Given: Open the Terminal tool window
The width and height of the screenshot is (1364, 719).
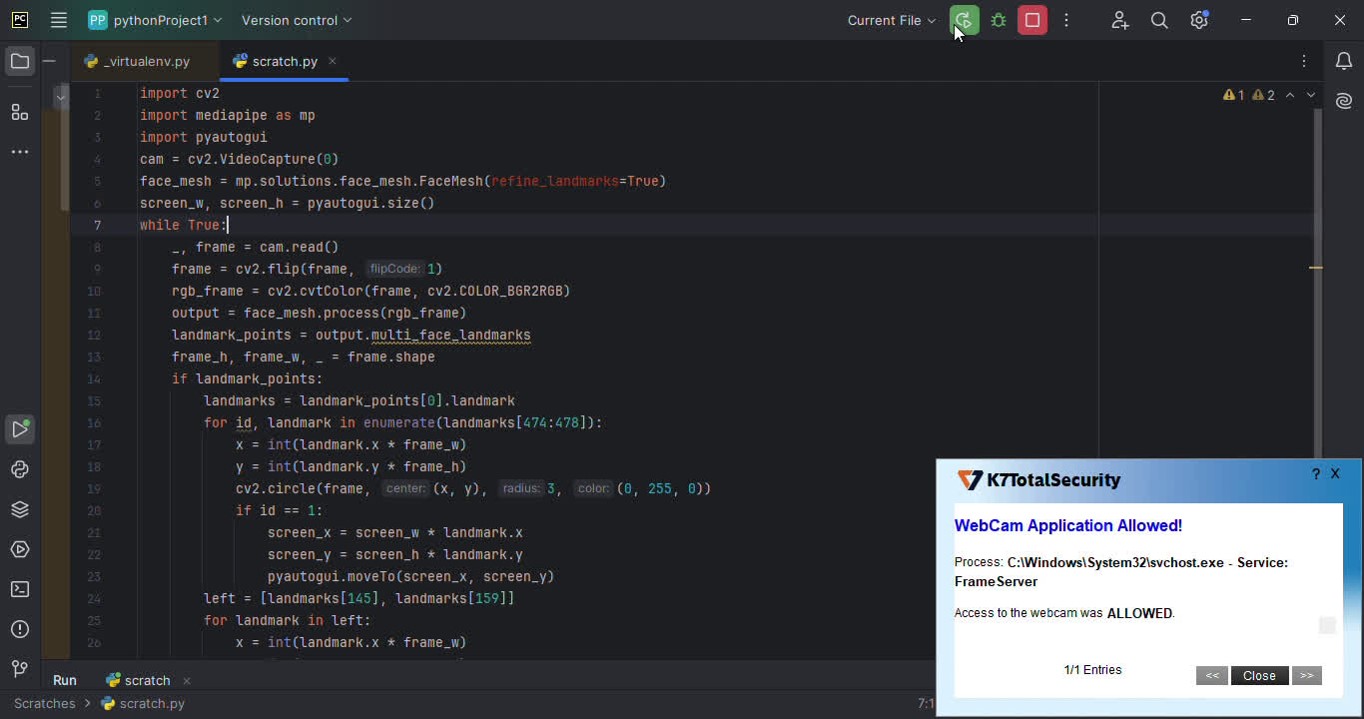Looking at the screenshot, I should (x=20, y=590).
